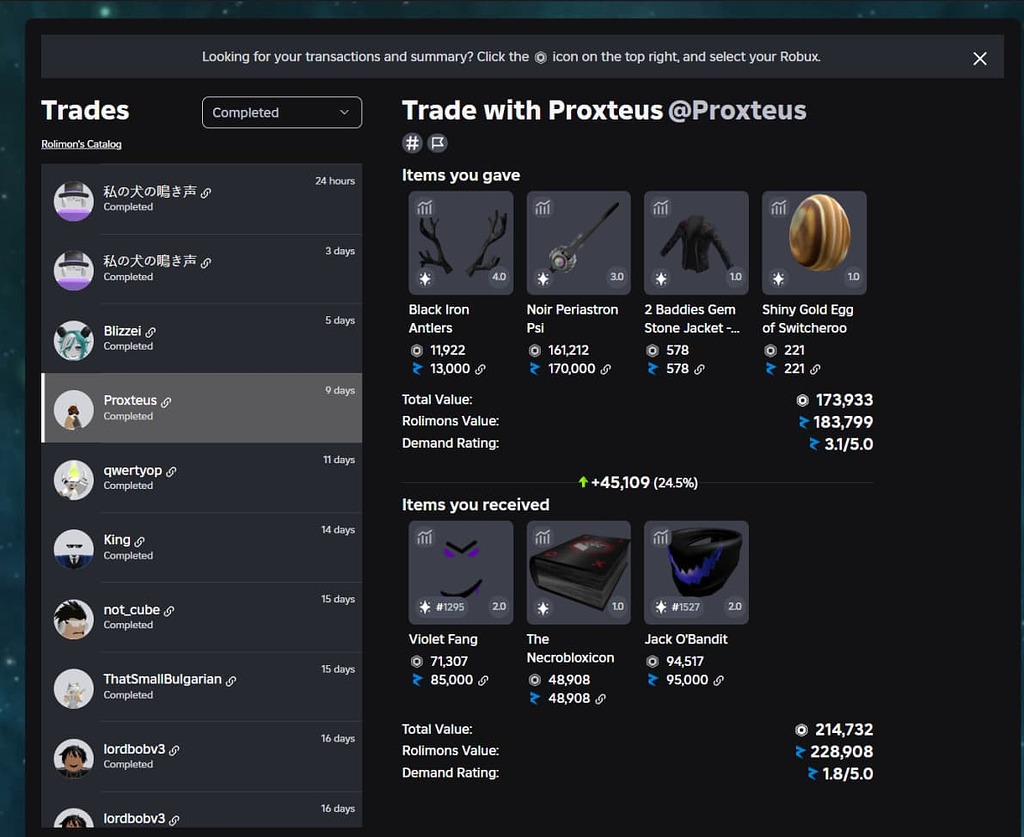Open the link icon next to Blizzei in the trade list

point(151,332)
